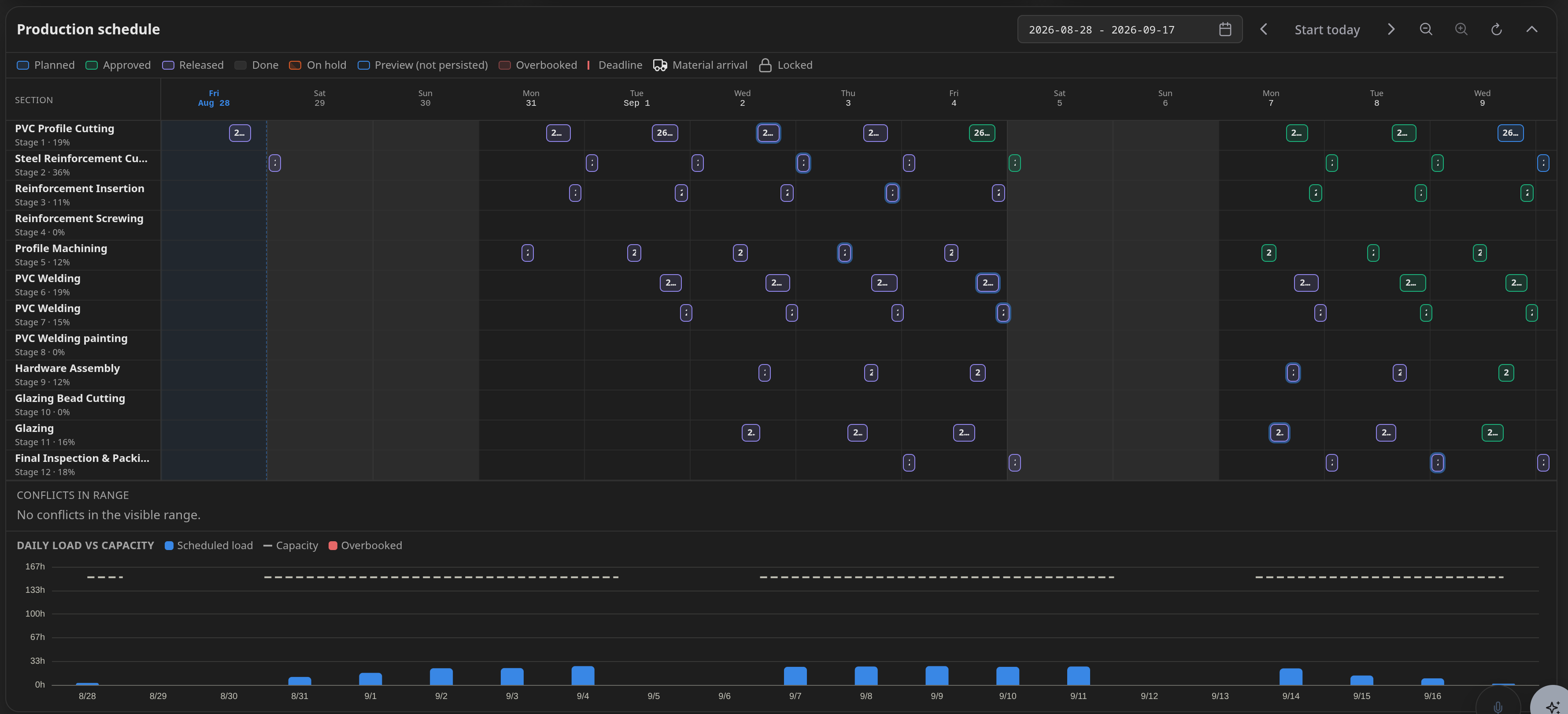Go to next date range arrow
The height and width of the screenshot is (714, 1568).
coord(1391,29)
